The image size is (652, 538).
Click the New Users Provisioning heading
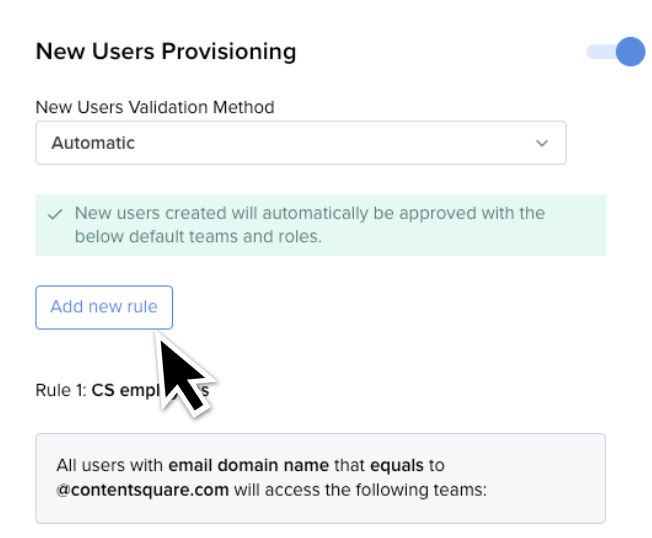[x=166, y=52]
